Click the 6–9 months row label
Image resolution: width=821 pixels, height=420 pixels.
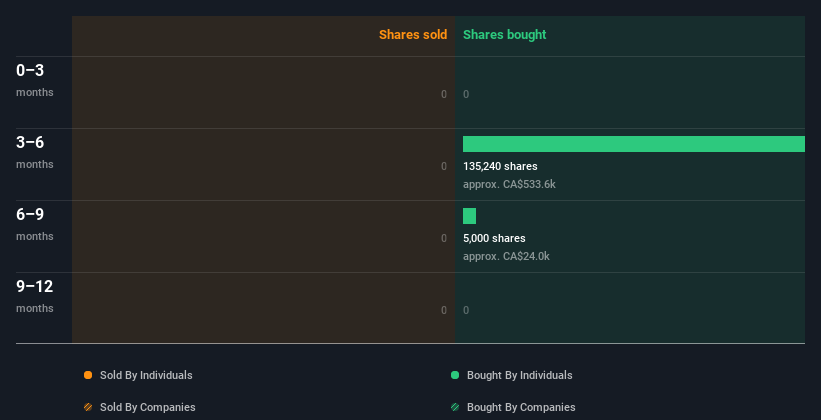pyautogui.click(x=35, y=224)
